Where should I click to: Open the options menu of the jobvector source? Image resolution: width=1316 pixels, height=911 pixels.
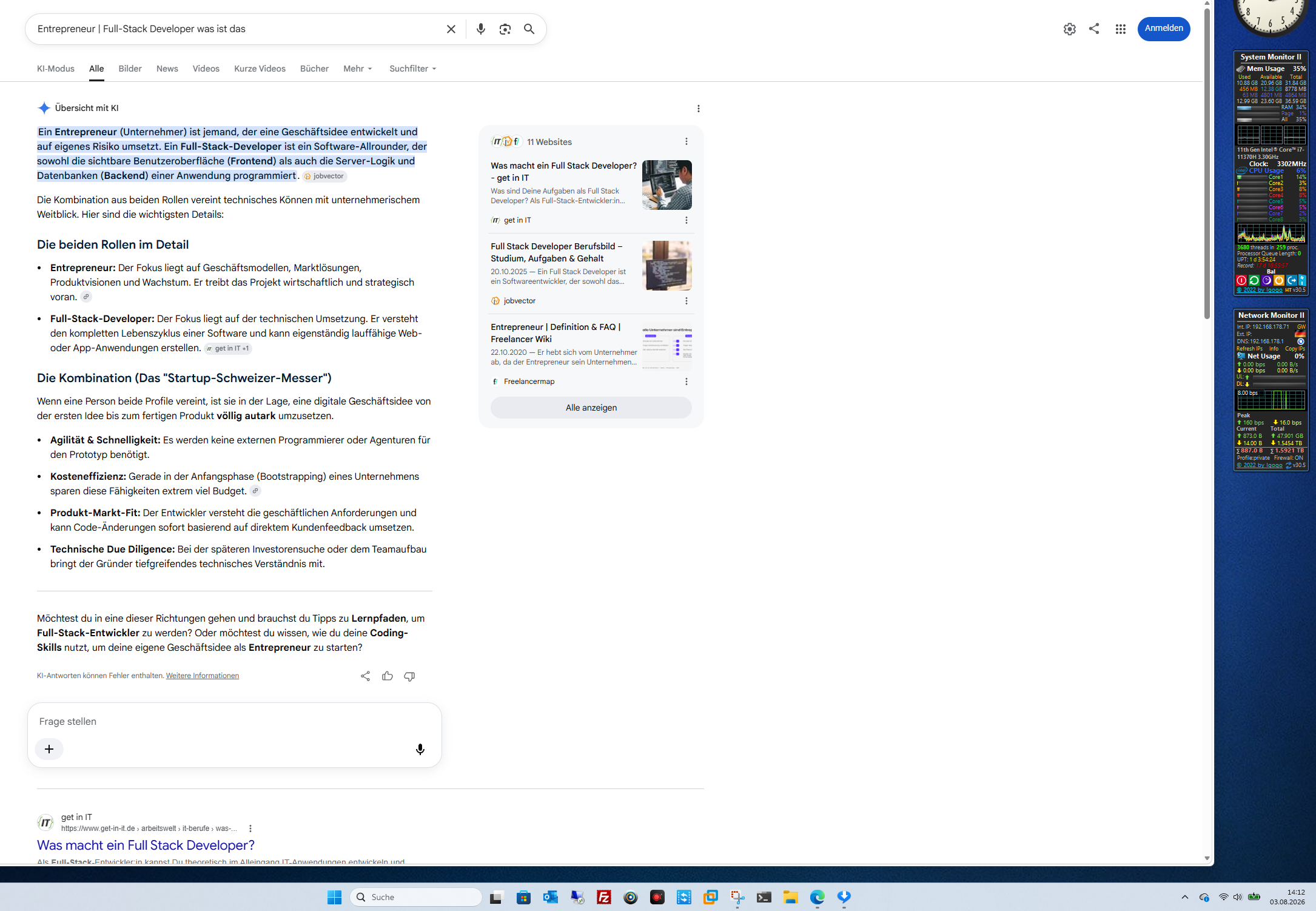click(x=687, y=301)
